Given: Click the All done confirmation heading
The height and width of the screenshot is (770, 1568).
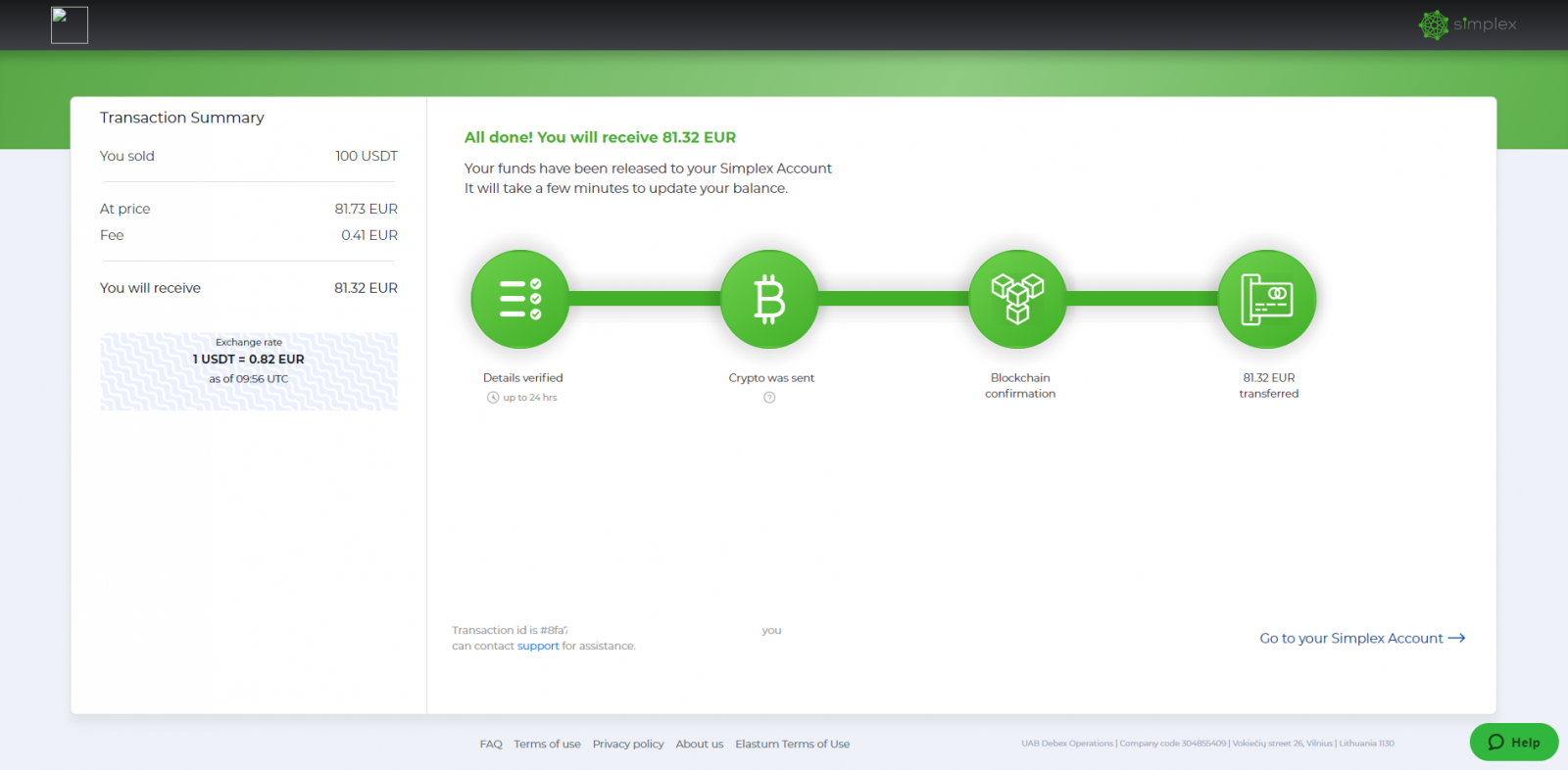Looking at the screenshot, I should coord(600,137).
